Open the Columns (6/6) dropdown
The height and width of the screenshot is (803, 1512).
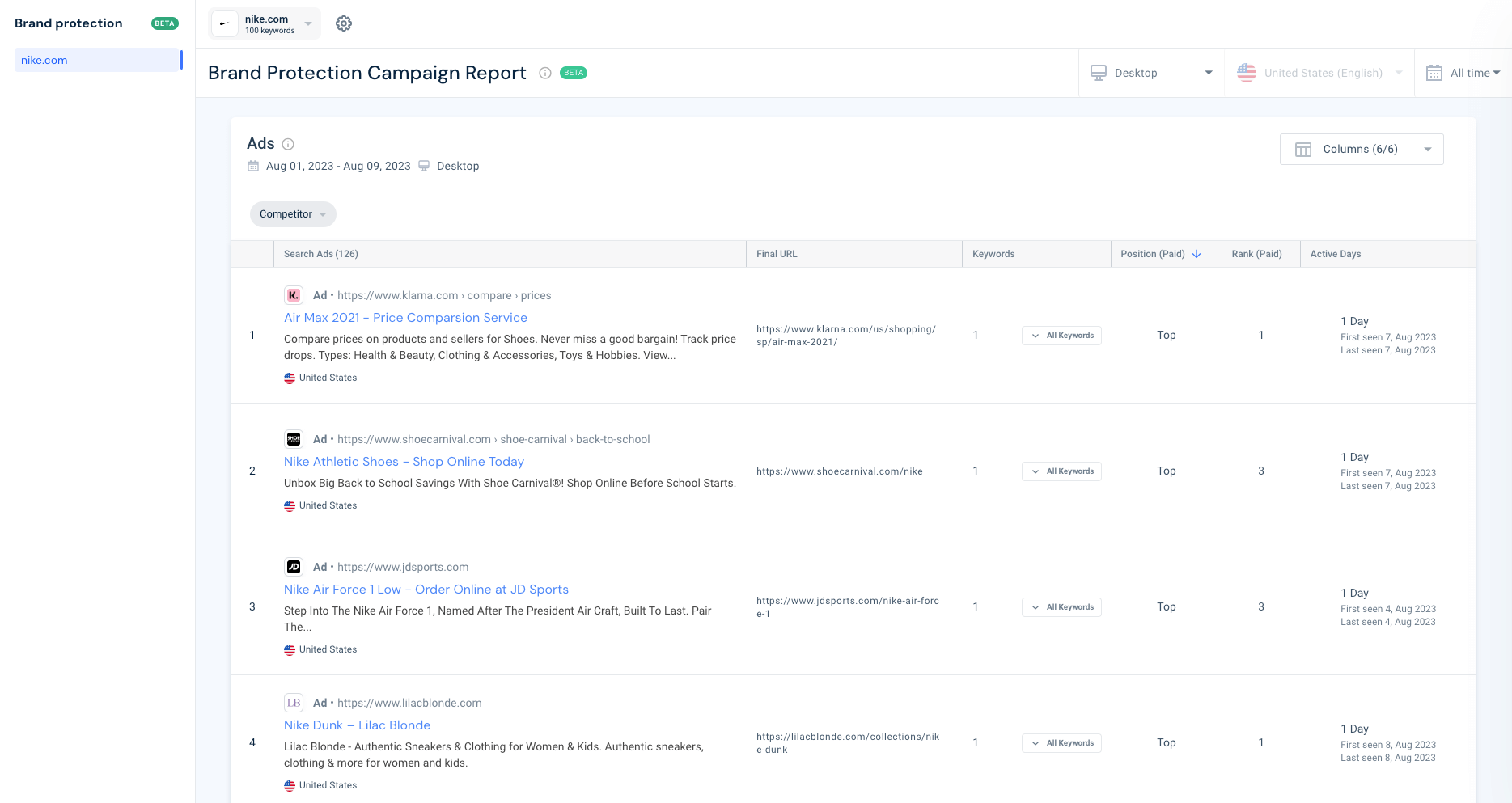click(x=1362, y=150)
